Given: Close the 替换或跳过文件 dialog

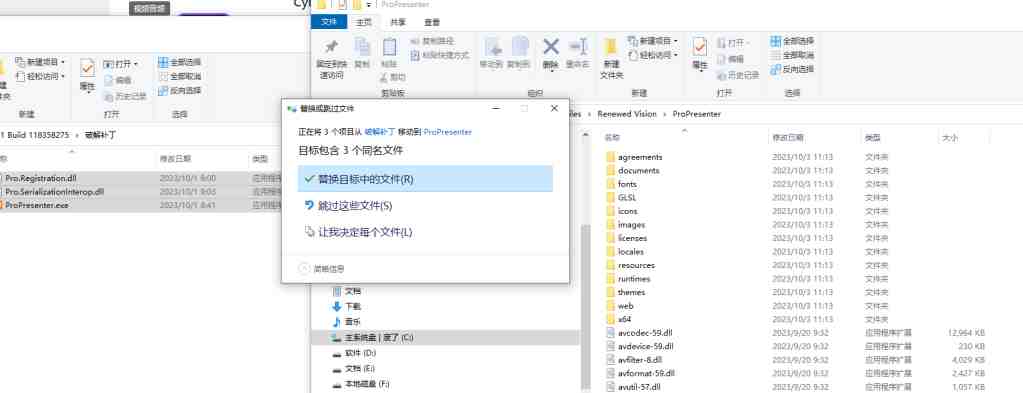Looking at the screenshot, I should coord(555,108).
